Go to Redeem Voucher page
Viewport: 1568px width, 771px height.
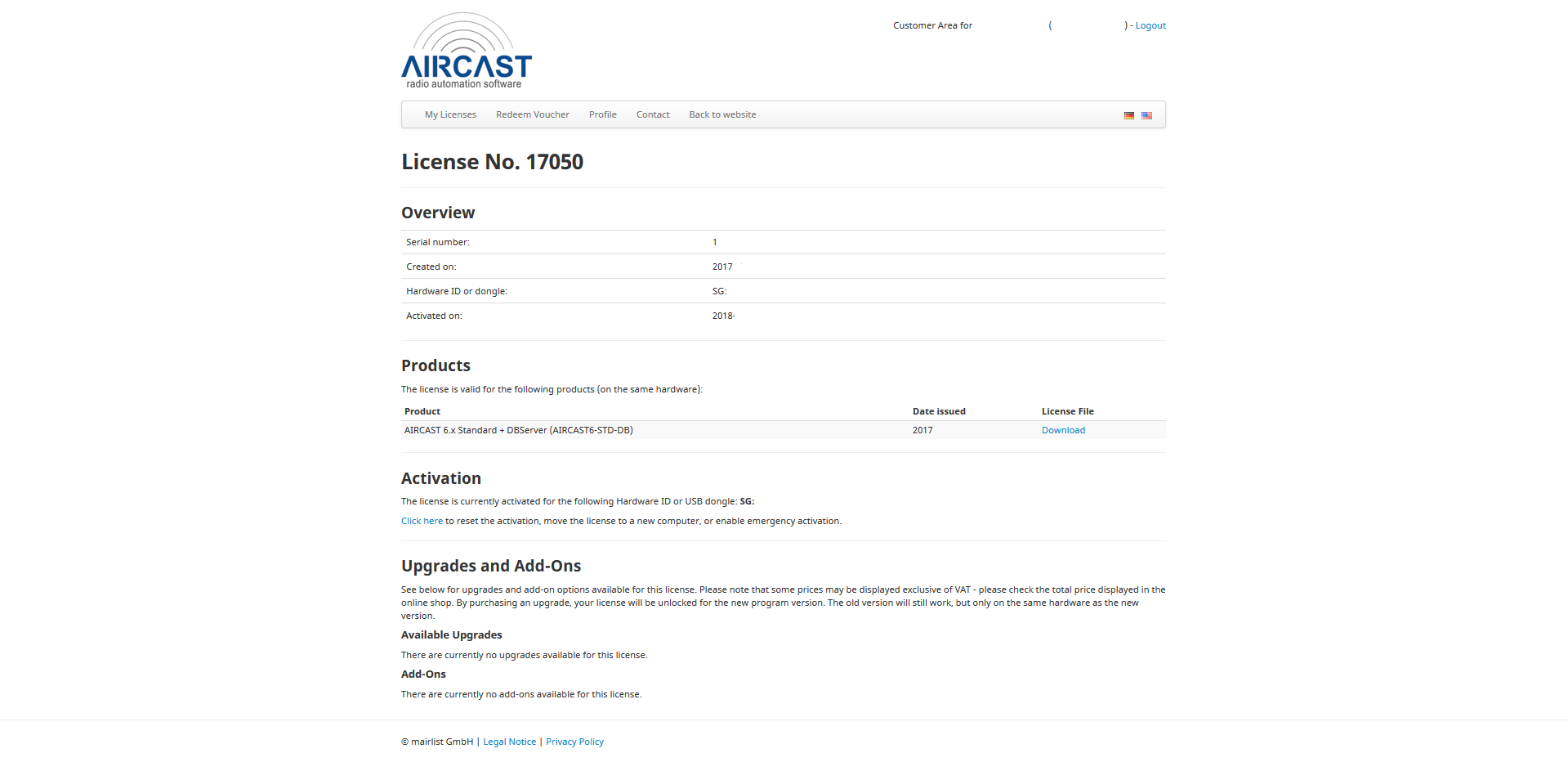(532, 114)
